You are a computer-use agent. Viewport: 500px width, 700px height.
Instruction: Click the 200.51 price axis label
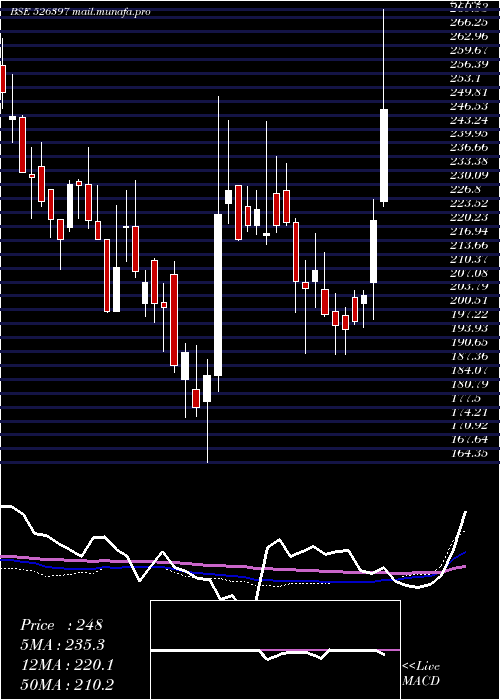pos(470,300)
